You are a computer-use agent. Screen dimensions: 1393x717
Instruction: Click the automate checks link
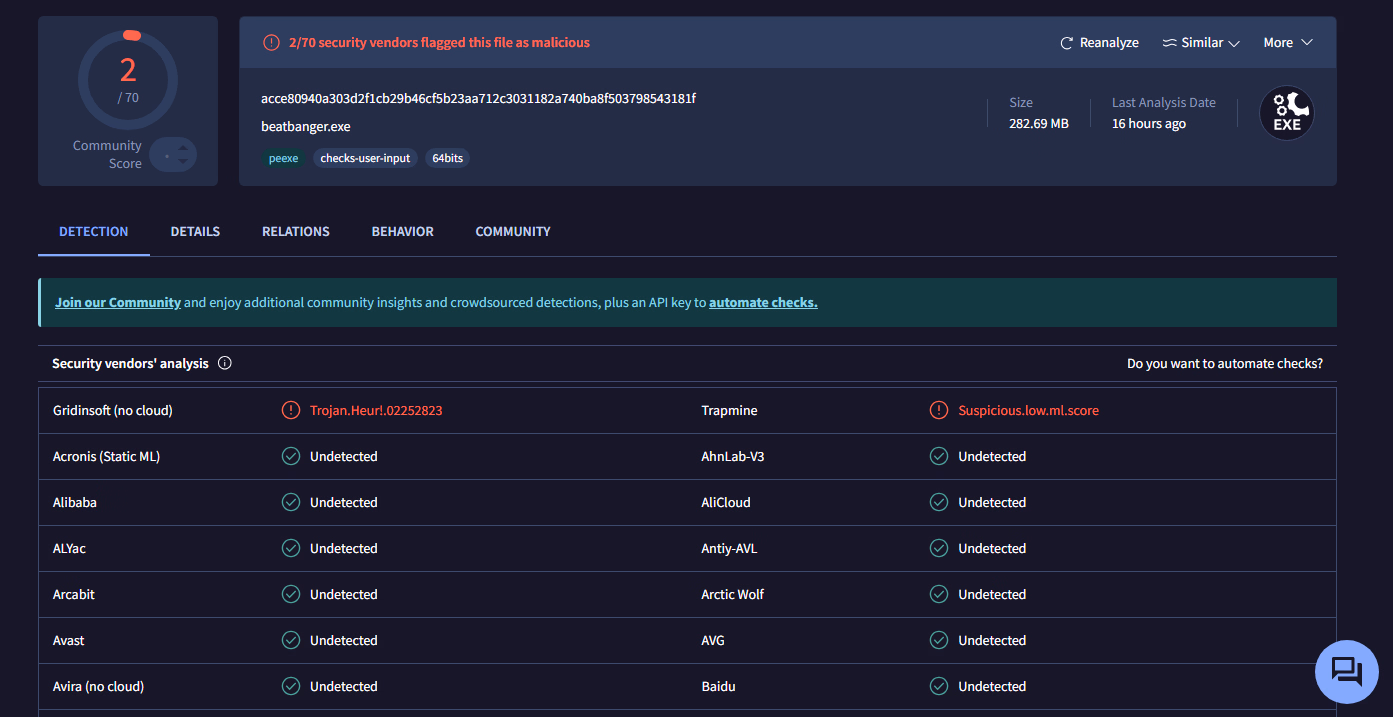click(763, 302)
